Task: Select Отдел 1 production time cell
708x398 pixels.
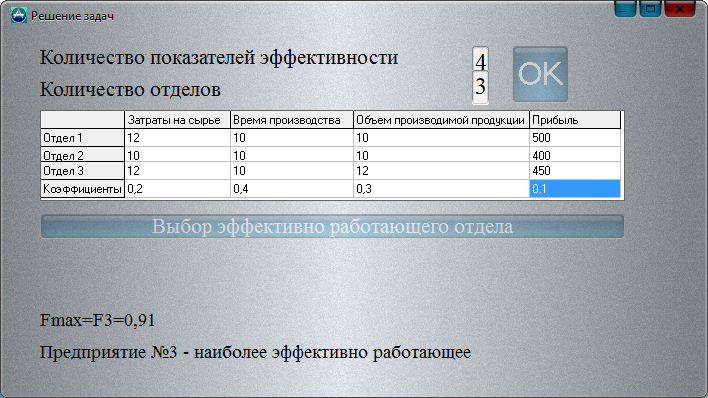Action: tap(292, 138)
